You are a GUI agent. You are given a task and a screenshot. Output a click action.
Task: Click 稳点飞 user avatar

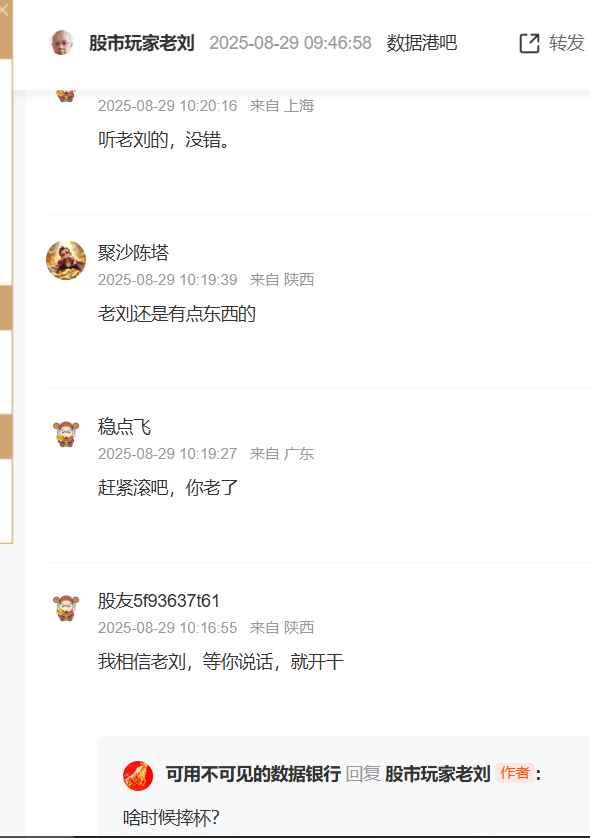click(66, 433)
